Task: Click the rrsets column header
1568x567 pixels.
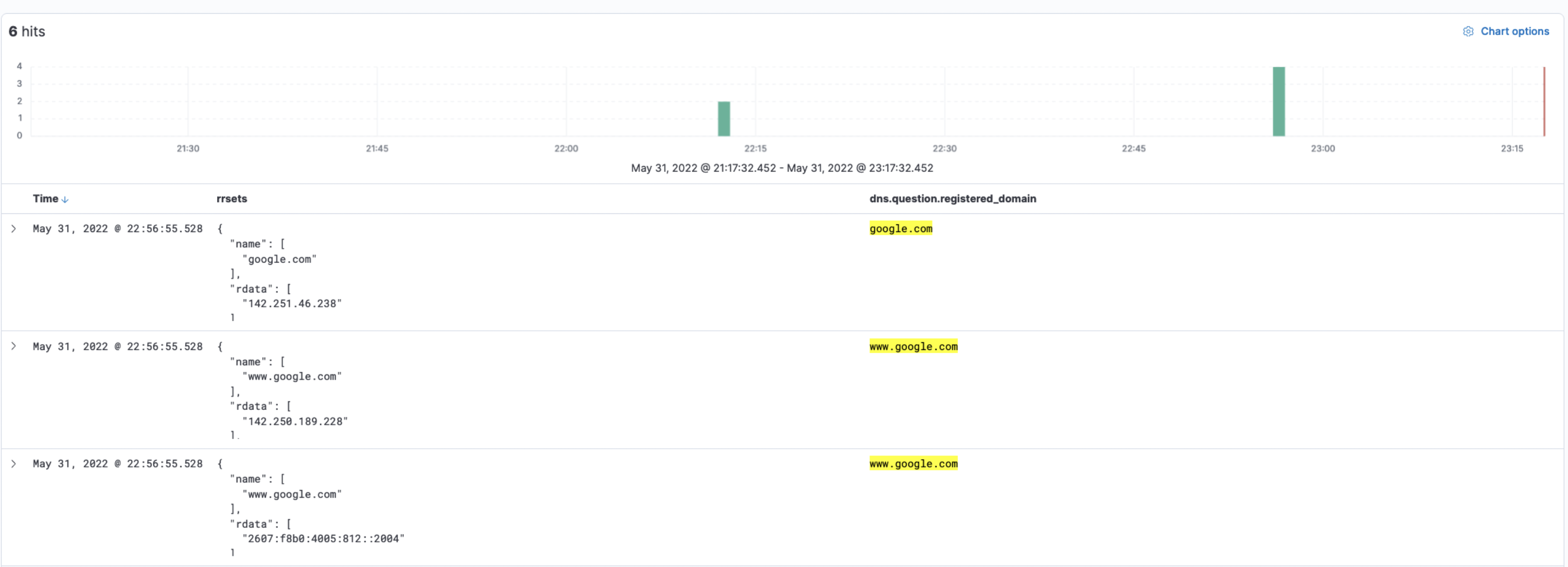Action: click(232, 199)
